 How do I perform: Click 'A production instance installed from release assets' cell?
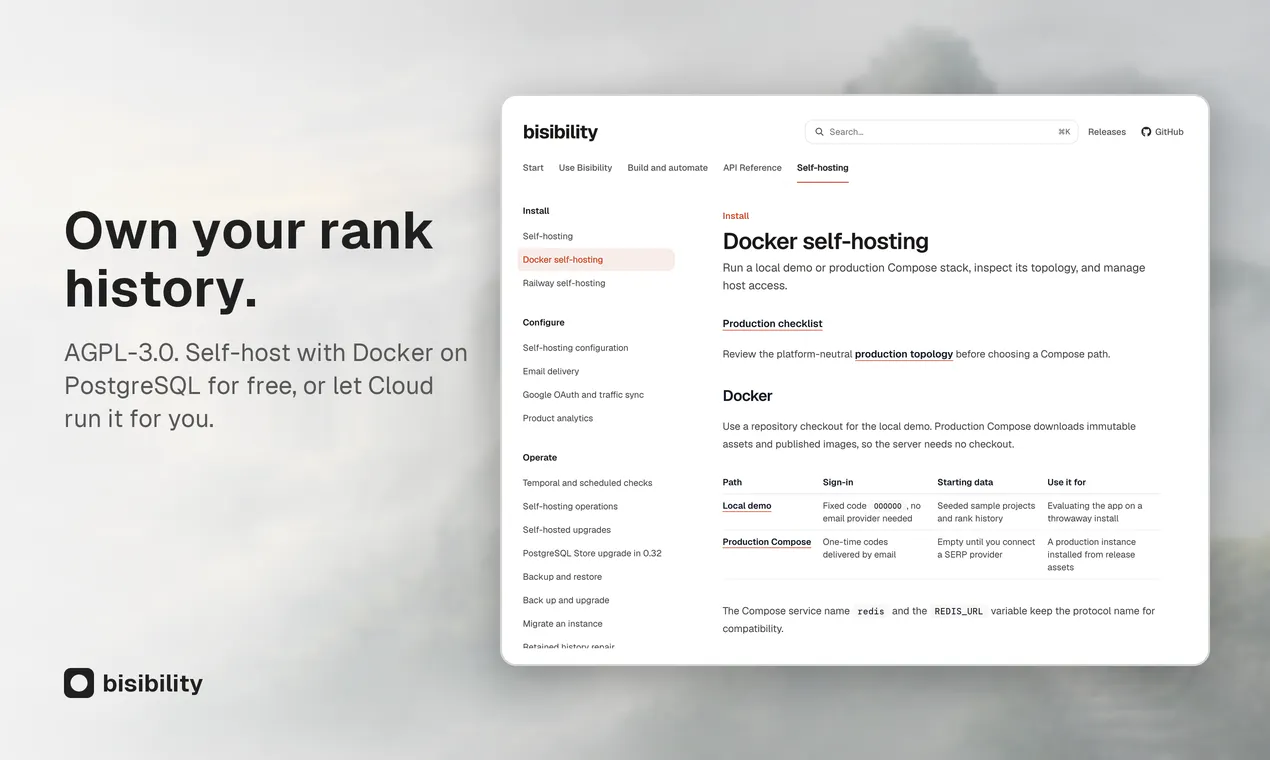pyautogui.click(x=1092, y=554)
